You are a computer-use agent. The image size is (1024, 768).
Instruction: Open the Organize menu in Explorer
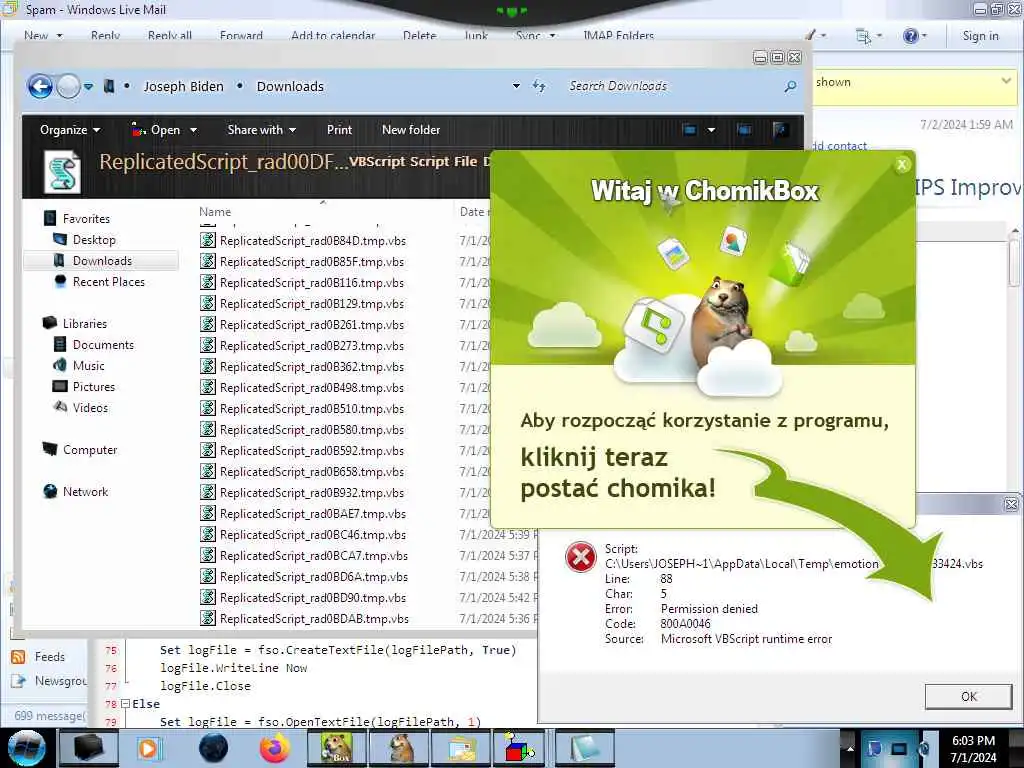(x=70, y=130)
